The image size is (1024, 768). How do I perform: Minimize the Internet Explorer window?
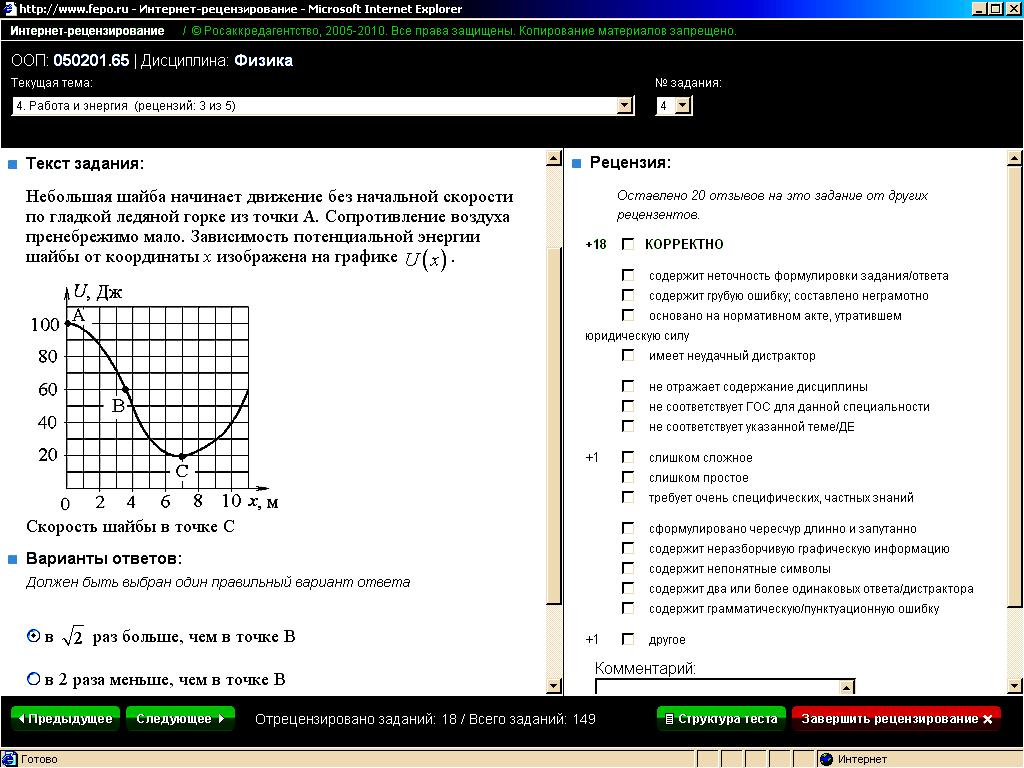point(978,8)
